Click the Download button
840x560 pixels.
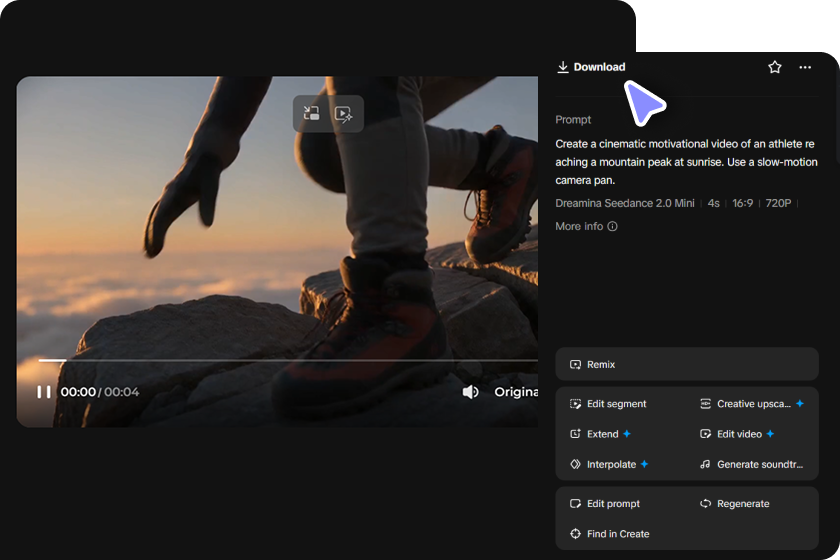click(x=591, y=67)
